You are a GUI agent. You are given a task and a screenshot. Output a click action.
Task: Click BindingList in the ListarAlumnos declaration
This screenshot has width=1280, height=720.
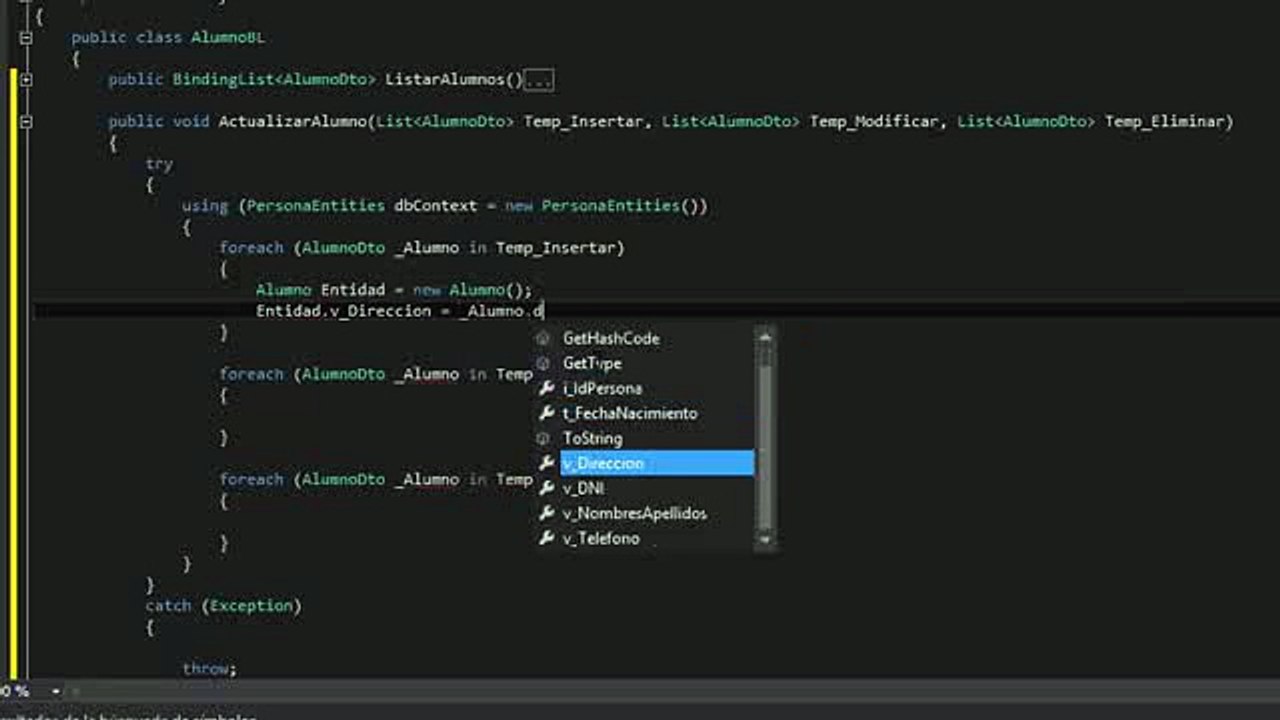click(223, 79)
